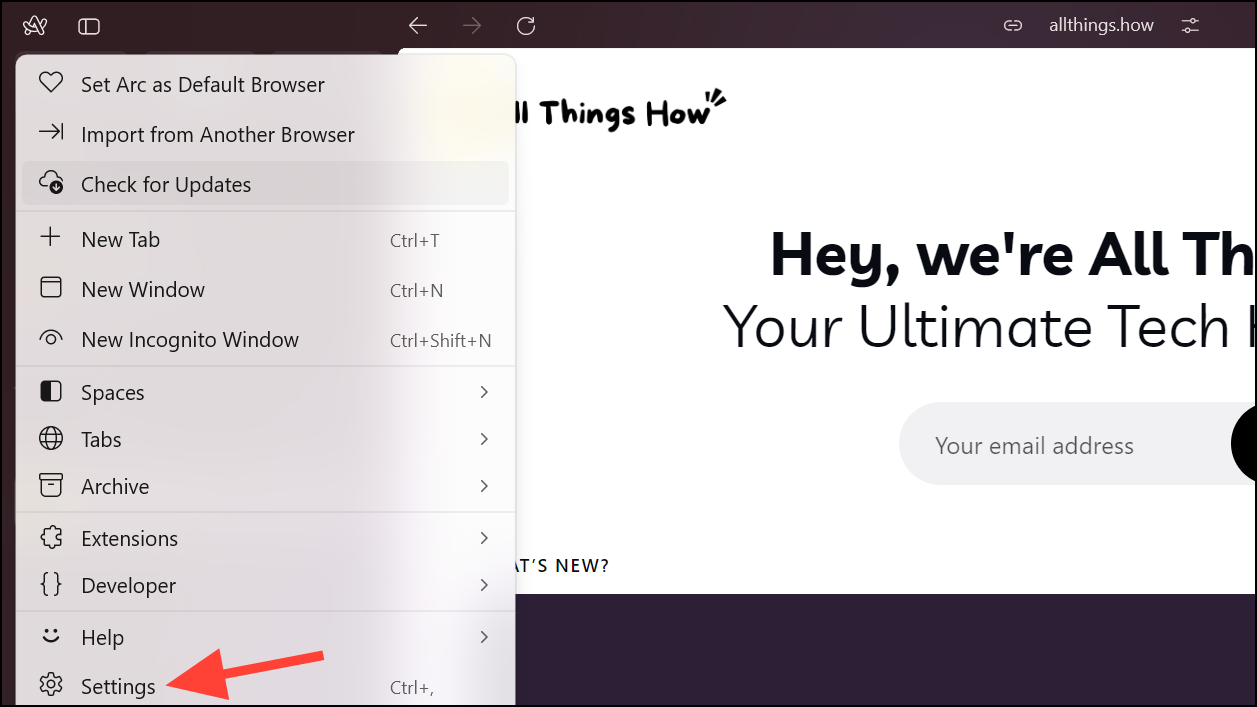Screen dimensions: 1257x707
Task: Click the import arrow icon
Action: 50,133
